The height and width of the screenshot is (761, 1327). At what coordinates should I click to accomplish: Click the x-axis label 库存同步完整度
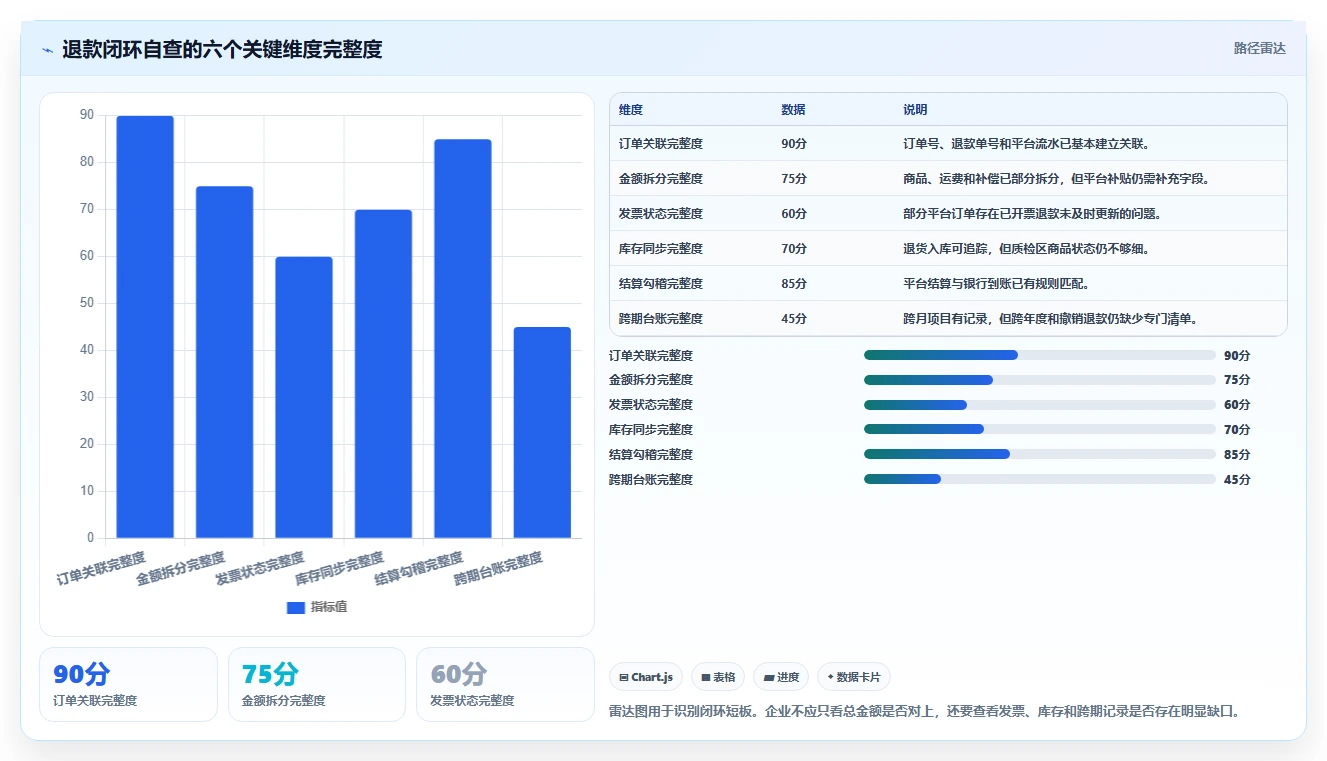tap(339, 567)
